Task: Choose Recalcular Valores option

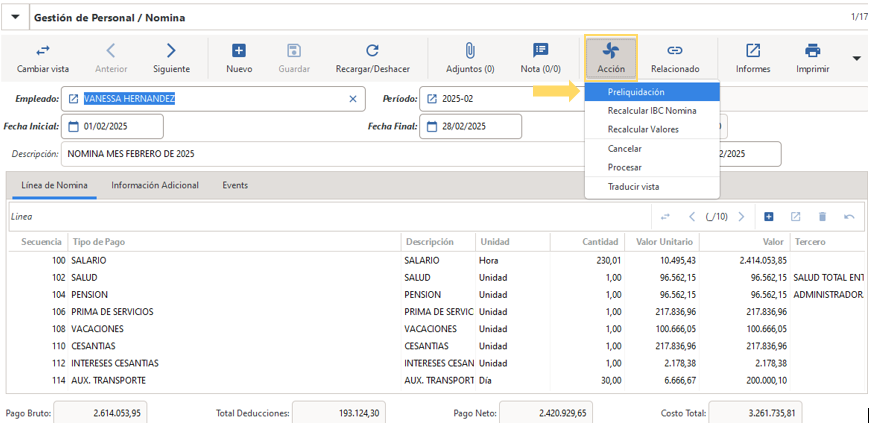Action: (652, 129)
